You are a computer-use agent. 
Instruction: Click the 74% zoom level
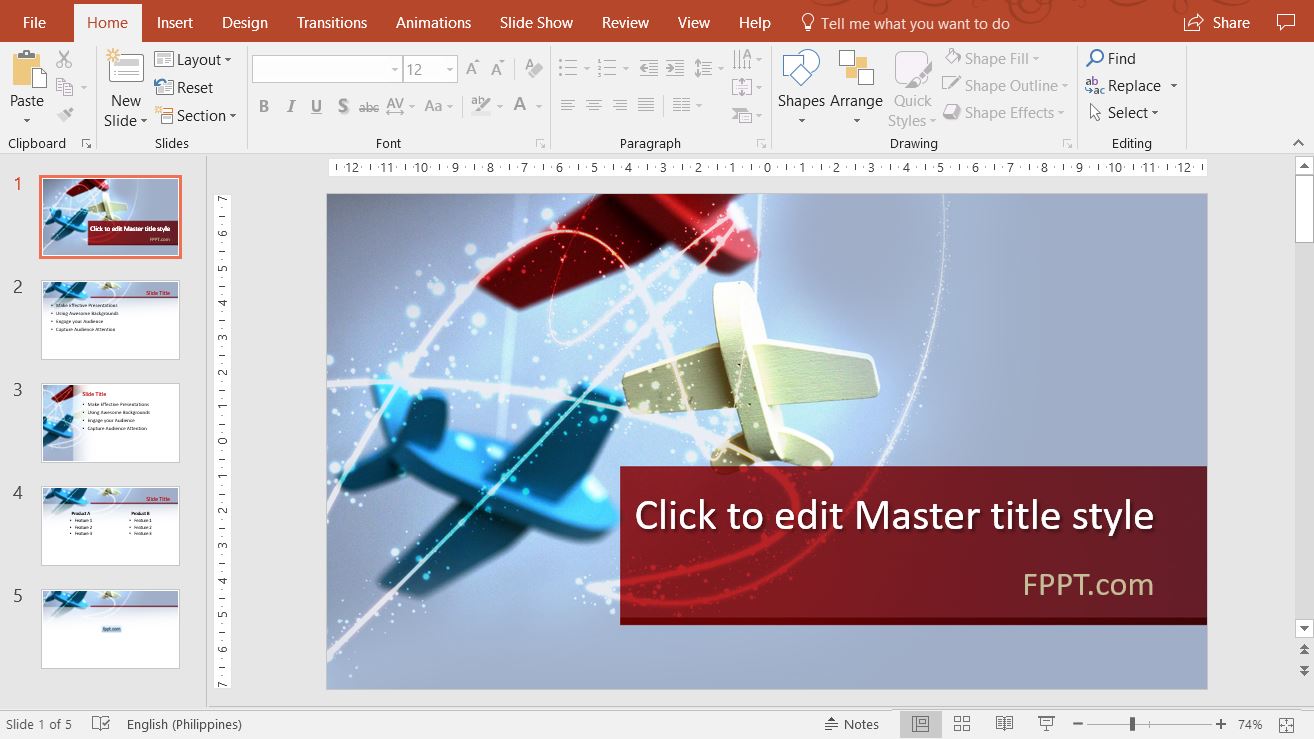tap(1250, 724)
